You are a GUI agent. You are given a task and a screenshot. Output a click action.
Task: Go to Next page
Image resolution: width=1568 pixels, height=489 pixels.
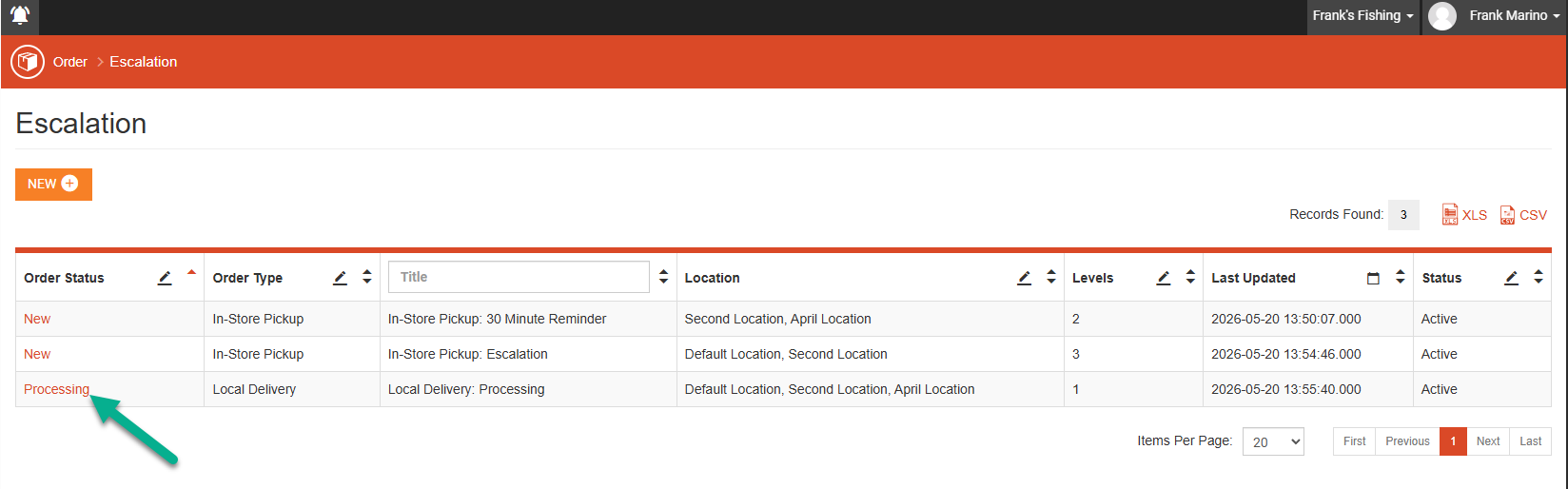1488,441
